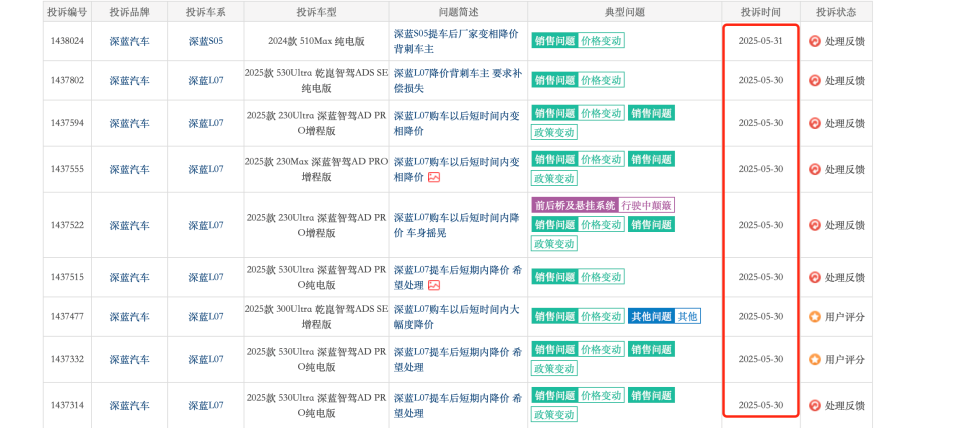Image resolution: width=960 pixels, height=428 pixels.
Task: Click 深蓝L07 series link in row 1437314
Action: coord(206,405)
